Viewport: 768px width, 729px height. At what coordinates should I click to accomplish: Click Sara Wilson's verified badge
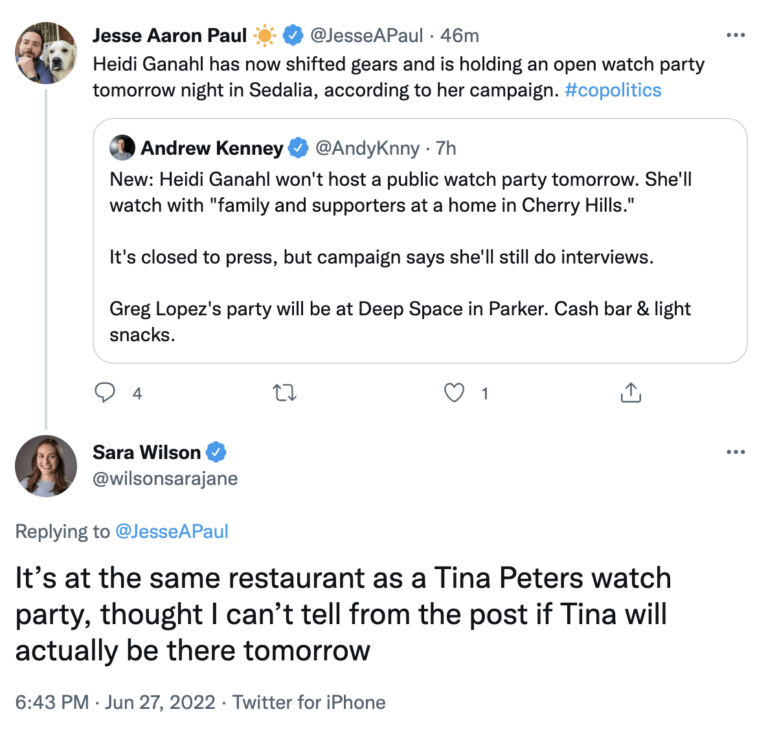pyautogui.click(x=216, y=452)
